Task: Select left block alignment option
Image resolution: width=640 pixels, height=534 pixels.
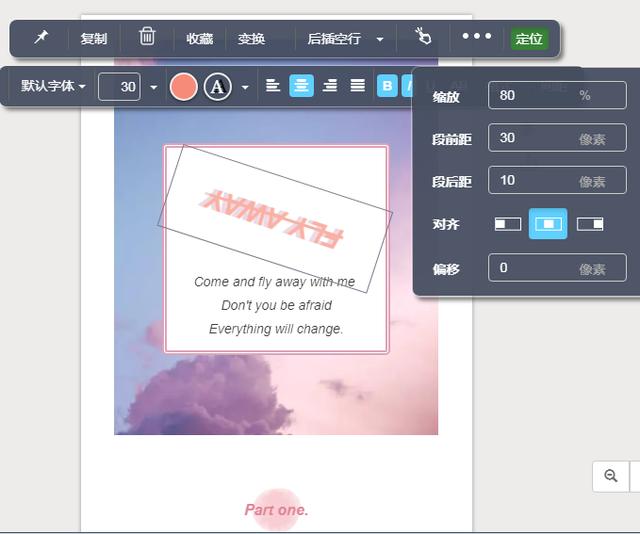Action: coord(508,224)
